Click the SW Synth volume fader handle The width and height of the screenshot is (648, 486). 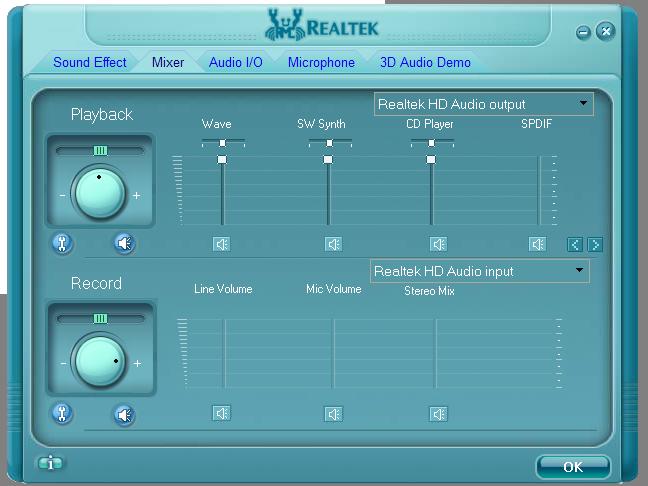[328, 160]
